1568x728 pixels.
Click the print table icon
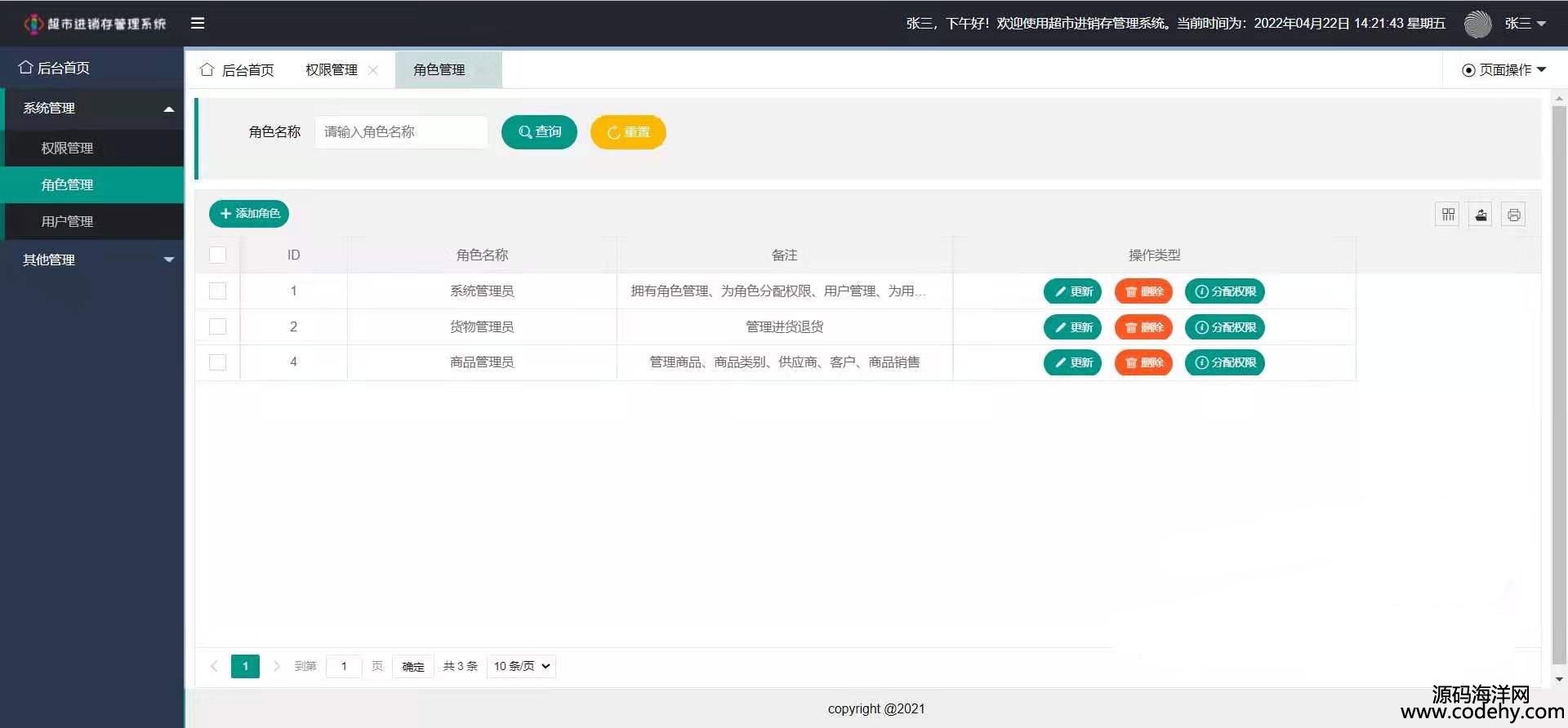pyautogui.click(x=1513, y=215)
